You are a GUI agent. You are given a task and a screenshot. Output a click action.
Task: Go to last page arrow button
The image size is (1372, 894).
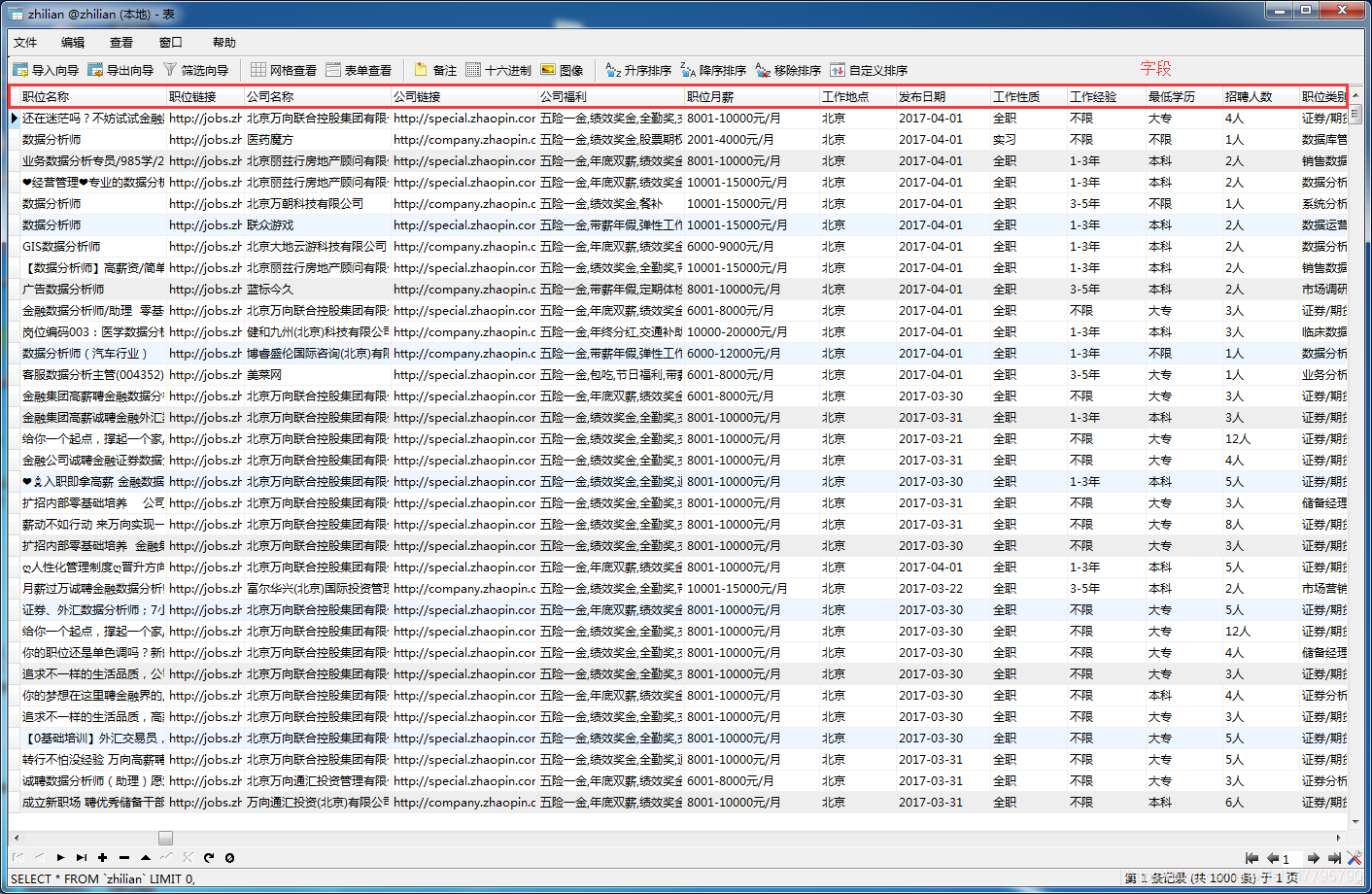(1334, 858)
